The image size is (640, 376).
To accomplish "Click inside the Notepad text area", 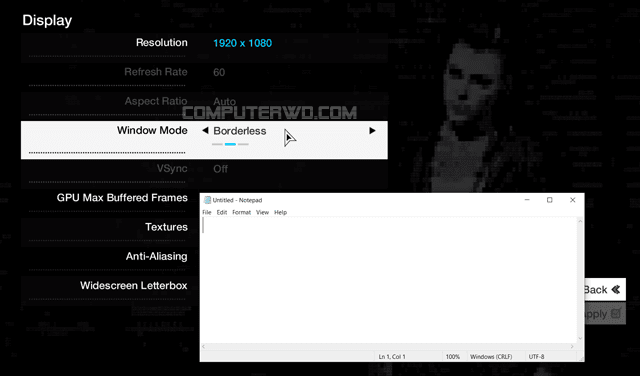I will click(390, 280).
